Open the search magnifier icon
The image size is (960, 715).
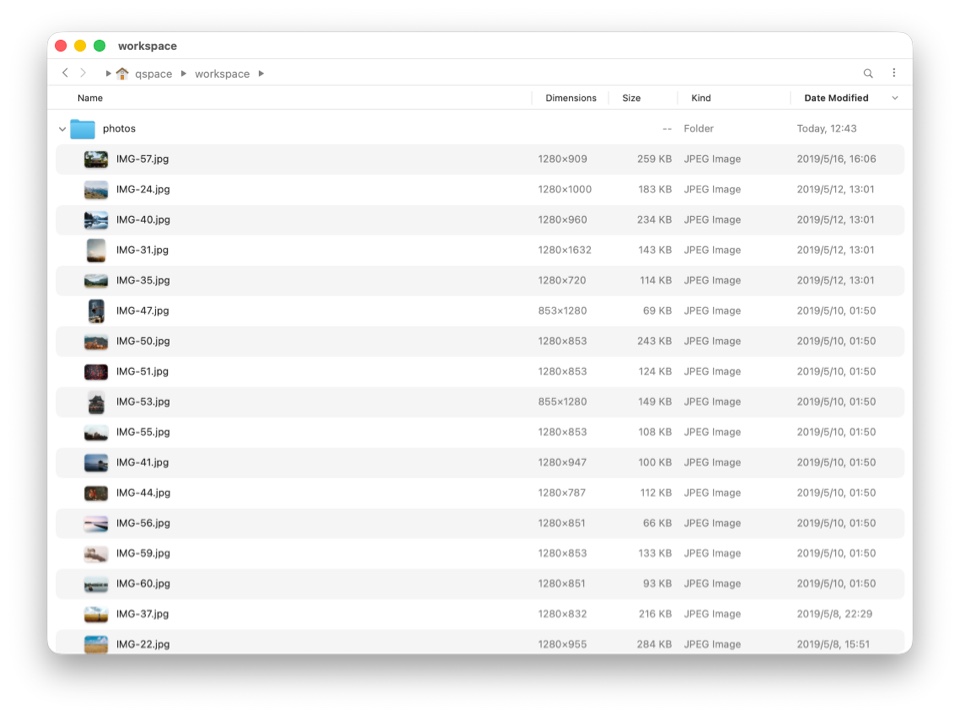(868, 73)
